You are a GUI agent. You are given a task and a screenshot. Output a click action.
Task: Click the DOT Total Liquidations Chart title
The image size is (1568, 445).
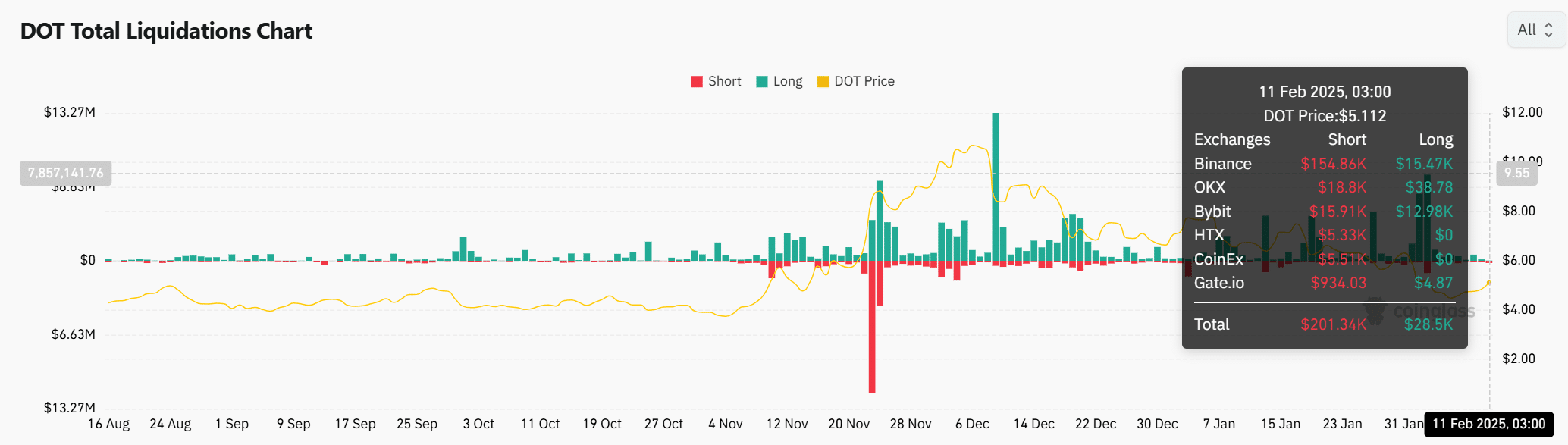[165, 31]
